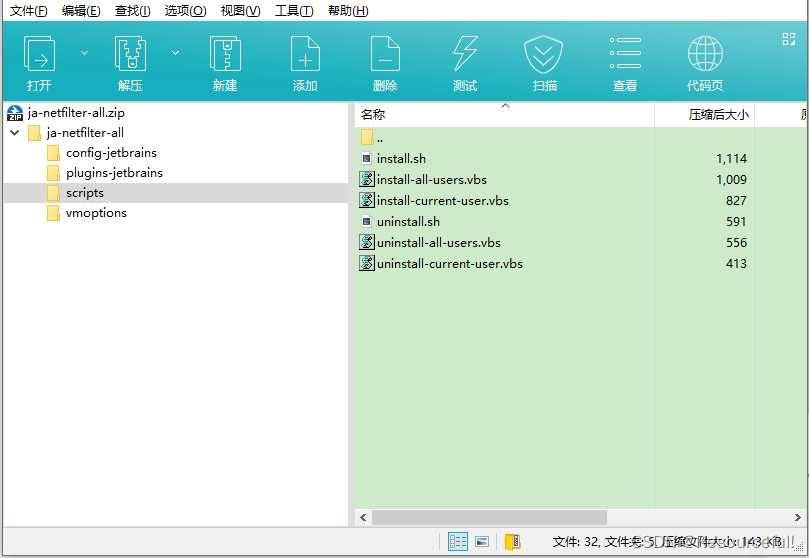809x558 pixels.
Task: Select the config-jetbrains folder
Action: click(111, 153)
